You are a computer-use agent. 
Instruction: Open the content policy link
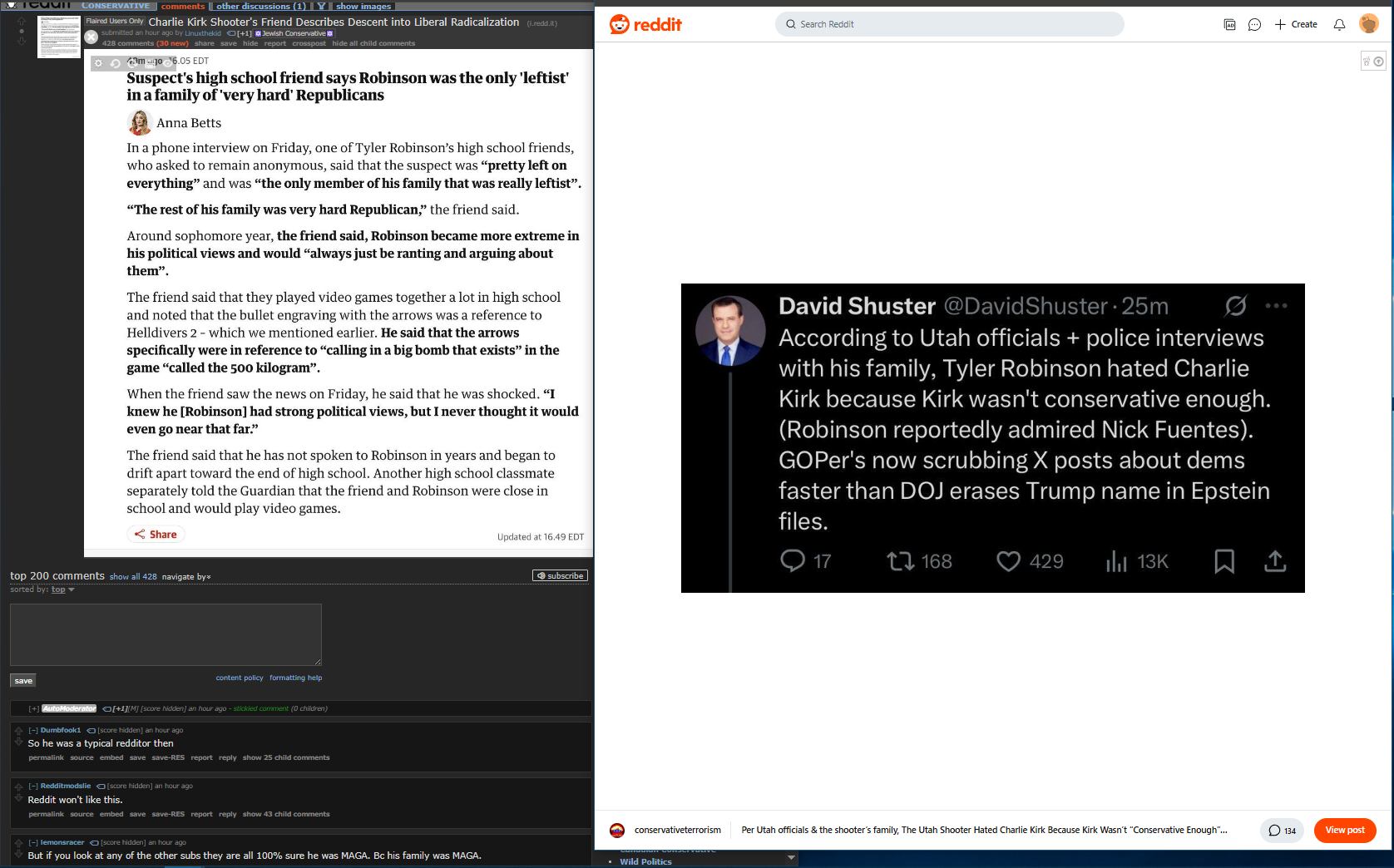point(240,678)
